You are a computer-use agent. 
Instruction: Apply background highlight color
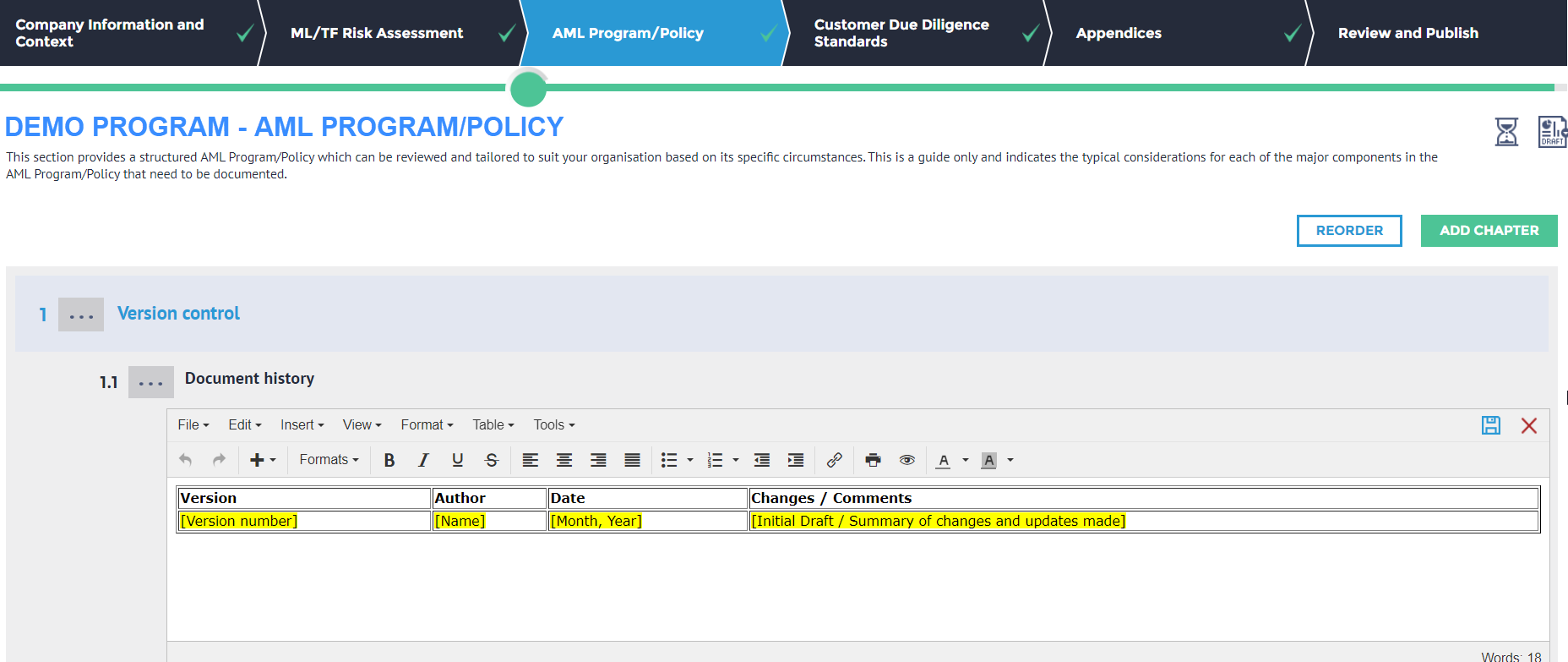pos(989,460)
